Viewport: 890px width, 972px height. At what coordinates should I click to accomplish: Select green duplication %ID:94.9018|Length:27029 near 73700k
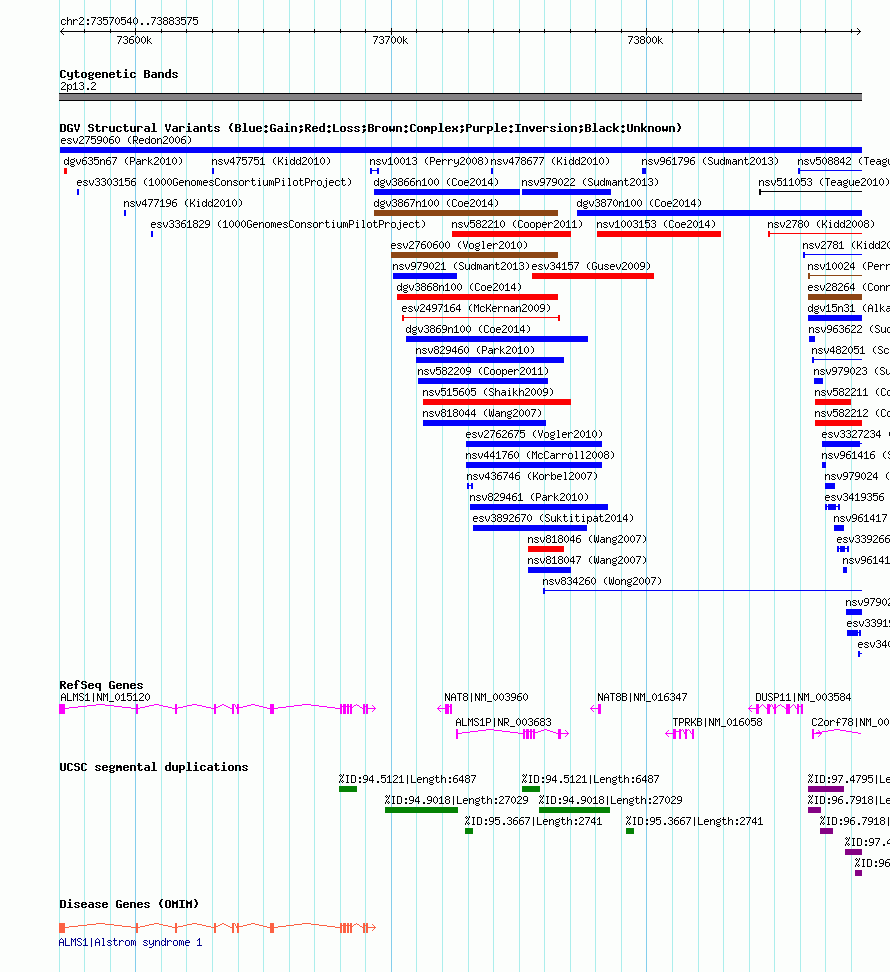421,810
